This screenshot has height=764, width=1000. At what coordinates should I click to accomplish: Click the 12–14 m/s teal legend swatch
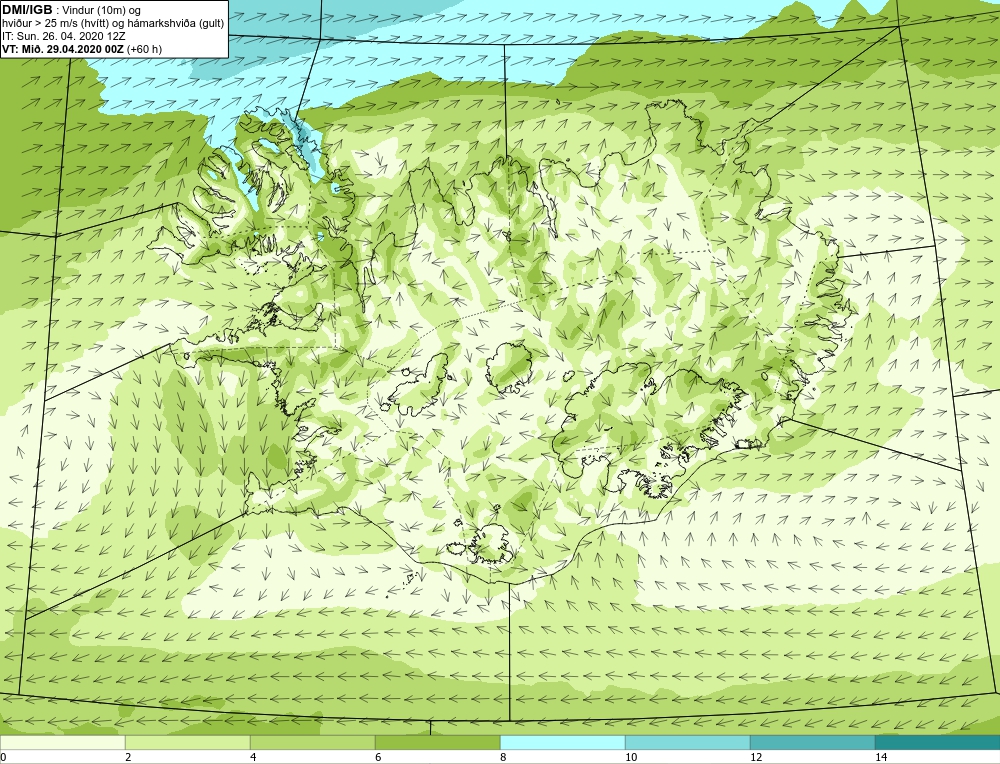pyautogui.click(x=812, y=742)
